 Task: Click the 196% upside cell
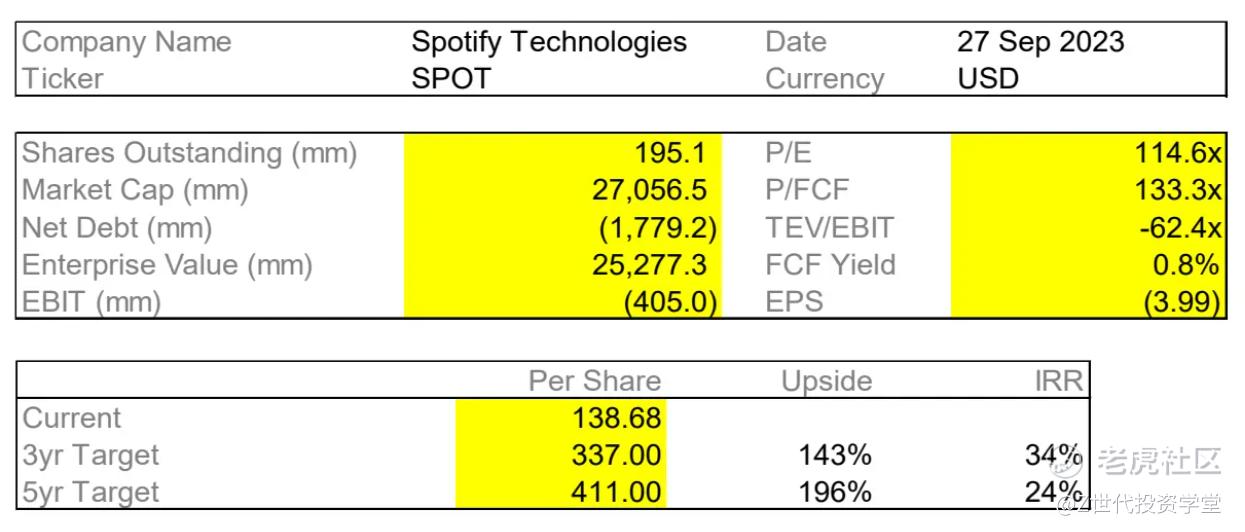click(x=835, y=492)
